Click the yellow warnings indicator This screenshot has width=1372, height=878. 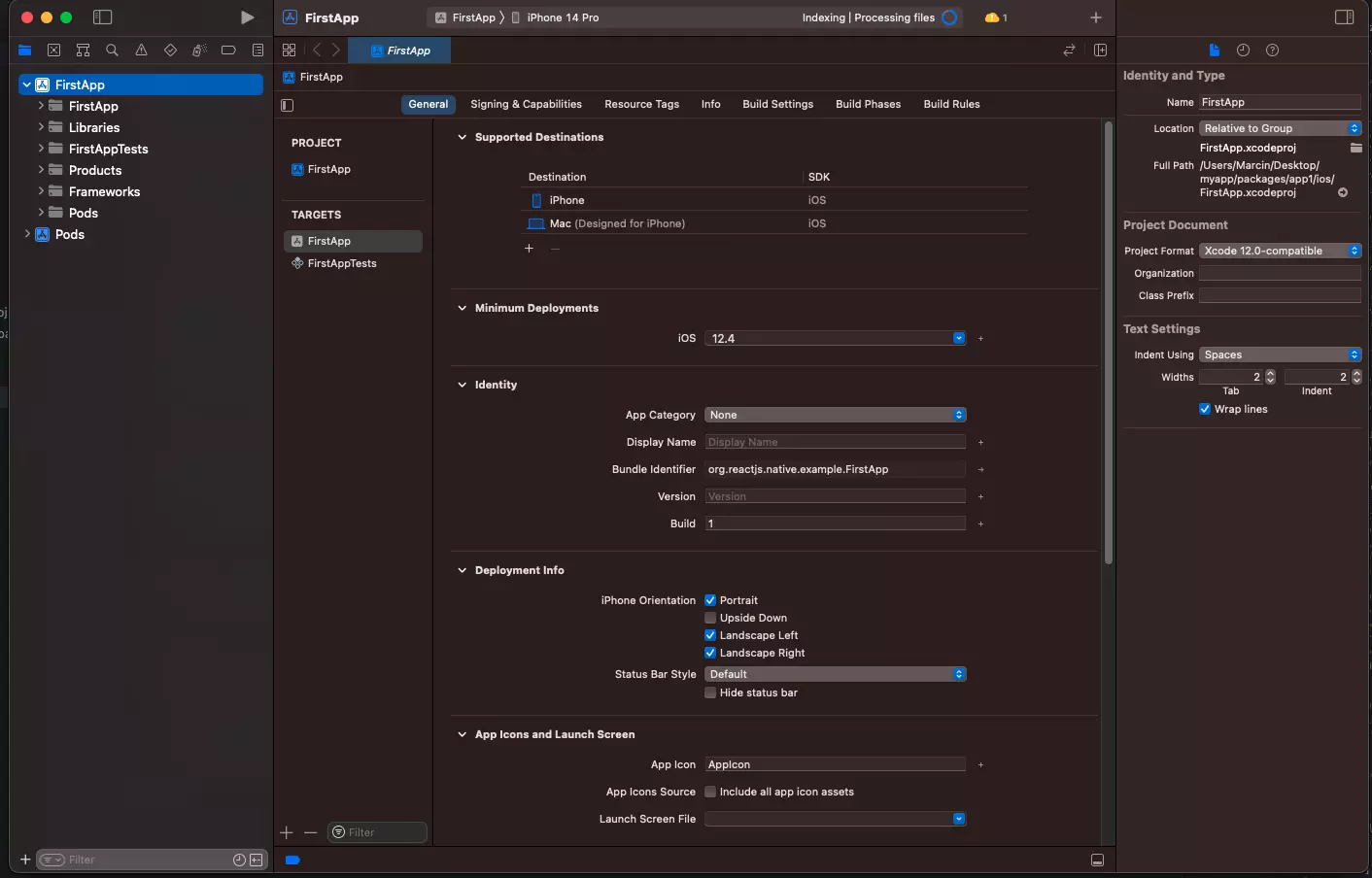click(996, 17)
